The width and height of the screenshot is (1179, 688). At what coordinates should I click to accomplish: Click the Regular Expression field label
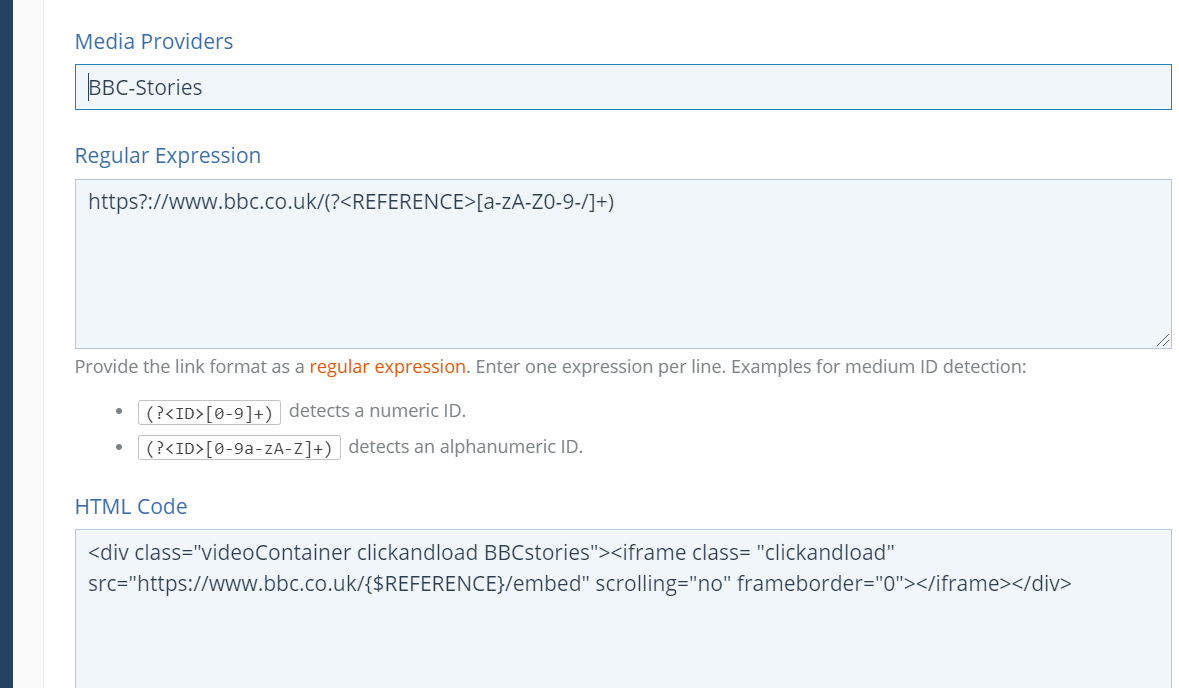(x=168, y=155)
